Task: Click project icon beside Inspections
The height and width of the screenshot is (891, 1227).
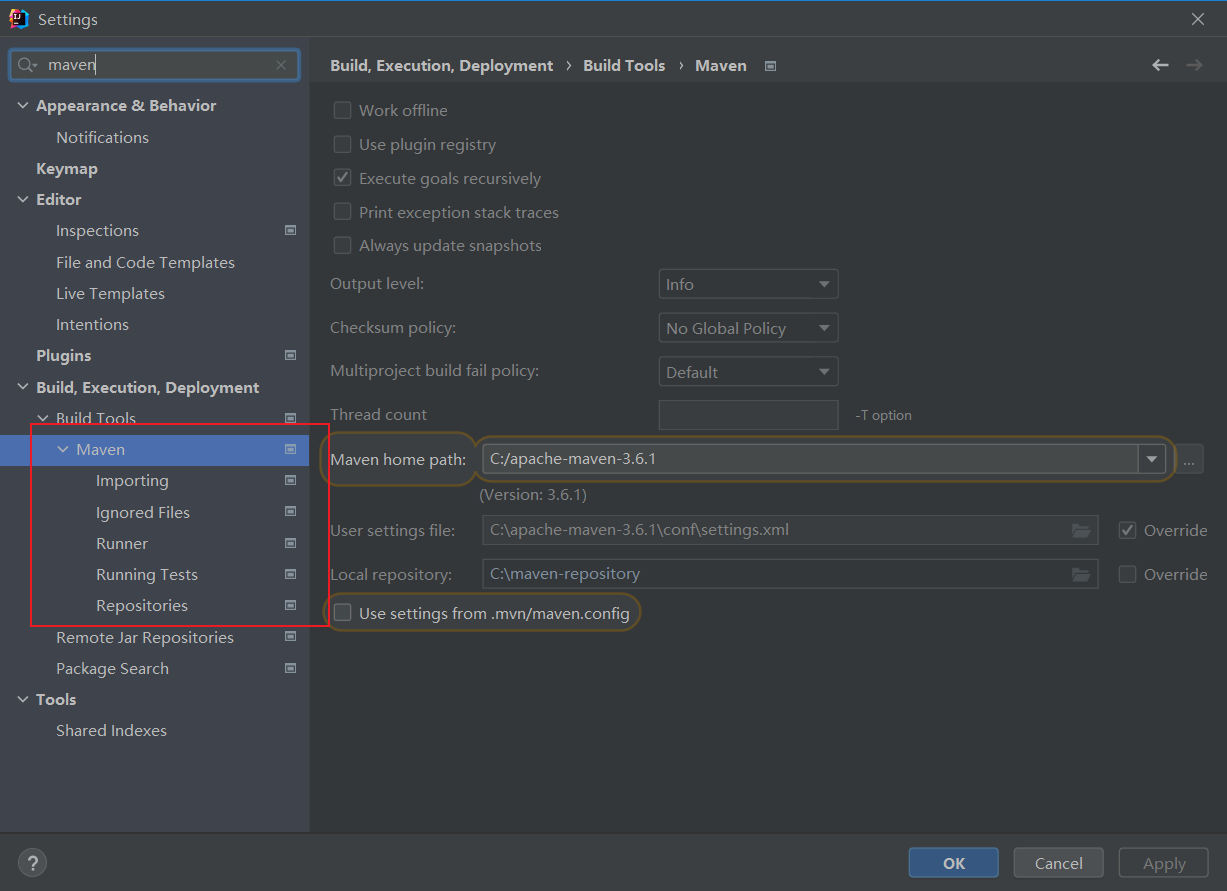Action: point(290,230)
